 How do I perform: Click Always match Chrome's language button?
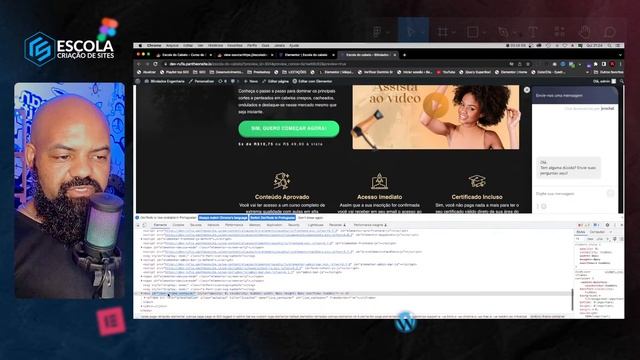tap(223, 218)
